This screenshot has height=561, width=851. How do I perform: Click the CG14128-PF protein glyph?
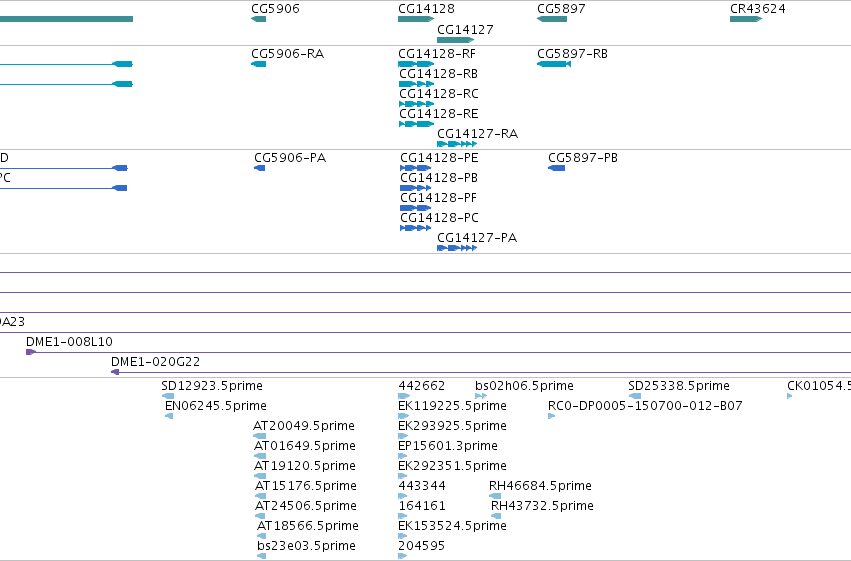click(415, 208)
